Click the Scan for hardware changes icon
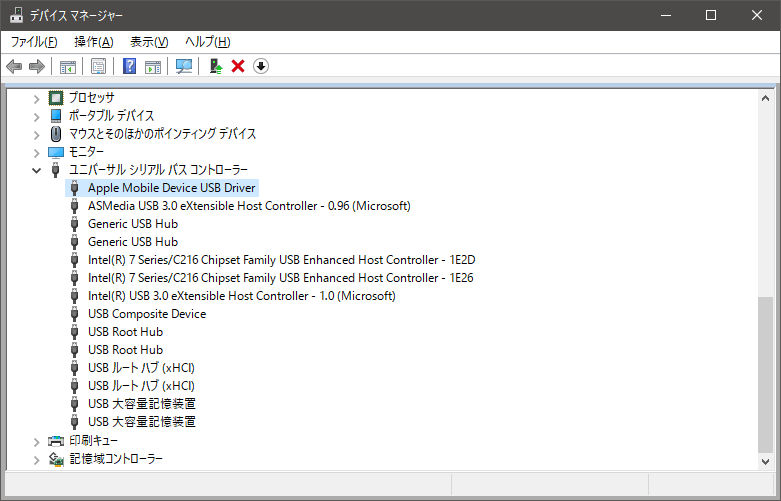Image resolution: width=781 pixels, height=501 pixels. tap(184, 66)
